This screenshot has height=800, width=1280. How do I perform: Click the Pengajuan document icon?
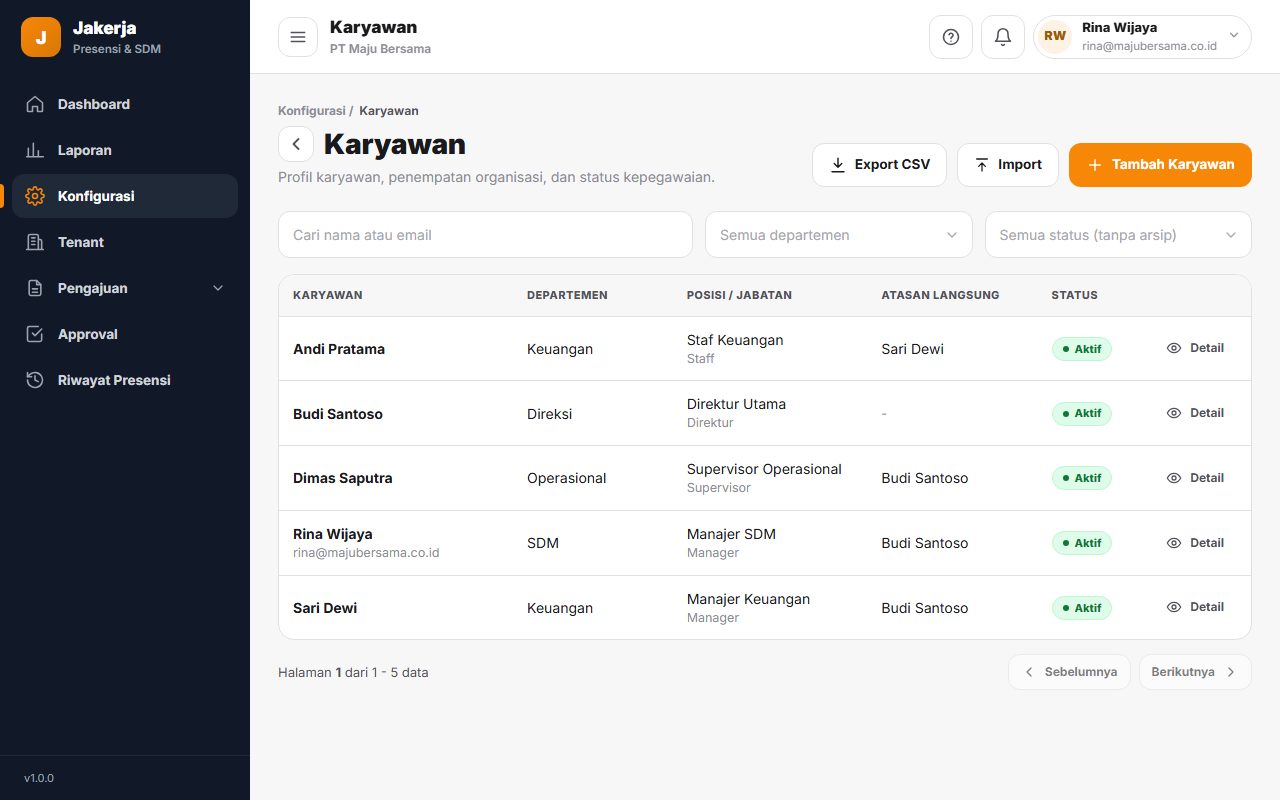coord(35,288)
